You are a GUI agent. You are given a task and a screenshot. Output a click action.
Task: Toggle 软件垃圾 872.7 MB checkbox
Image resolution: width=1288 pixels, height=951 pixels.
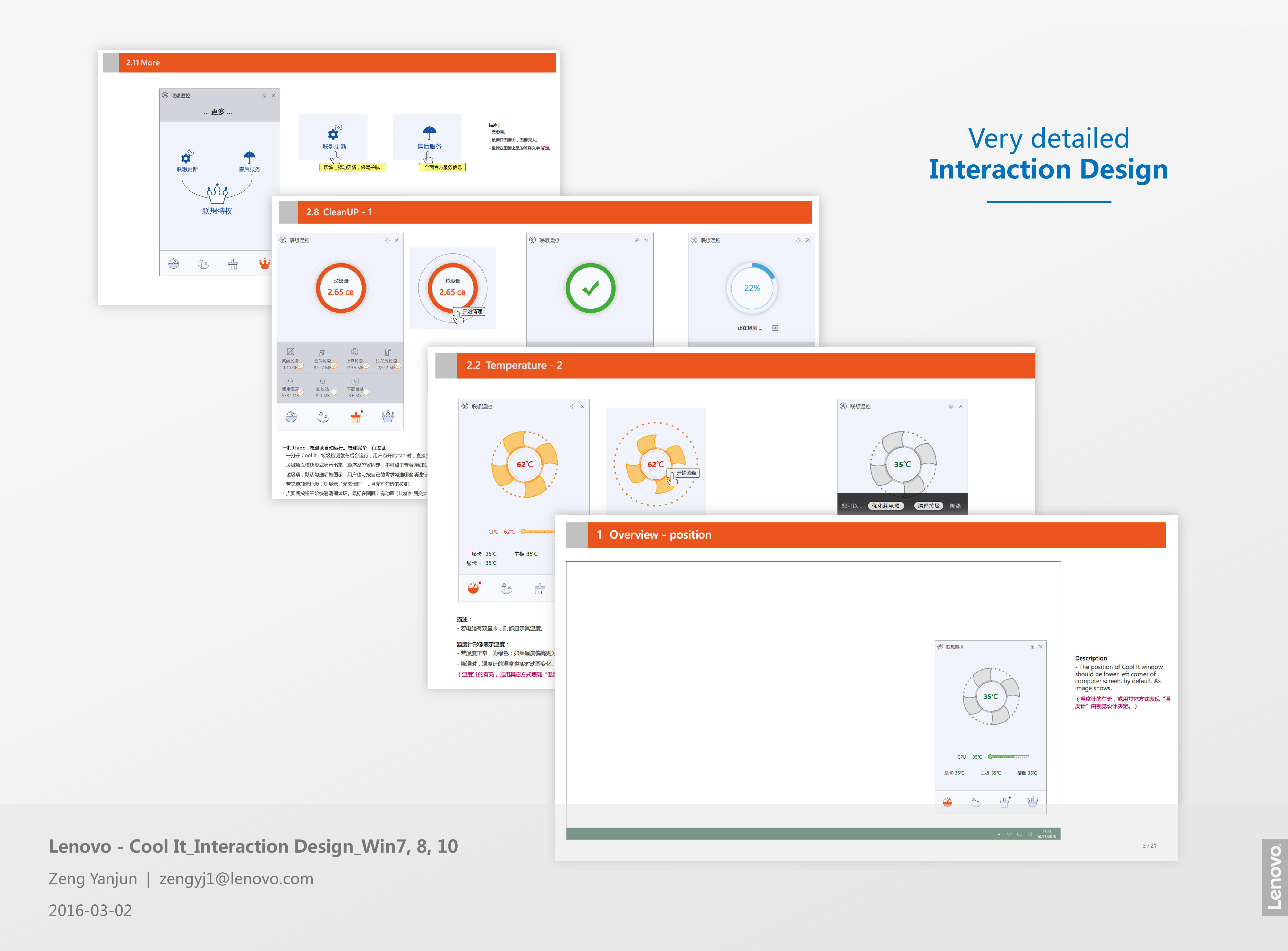(x=333, y=366)
